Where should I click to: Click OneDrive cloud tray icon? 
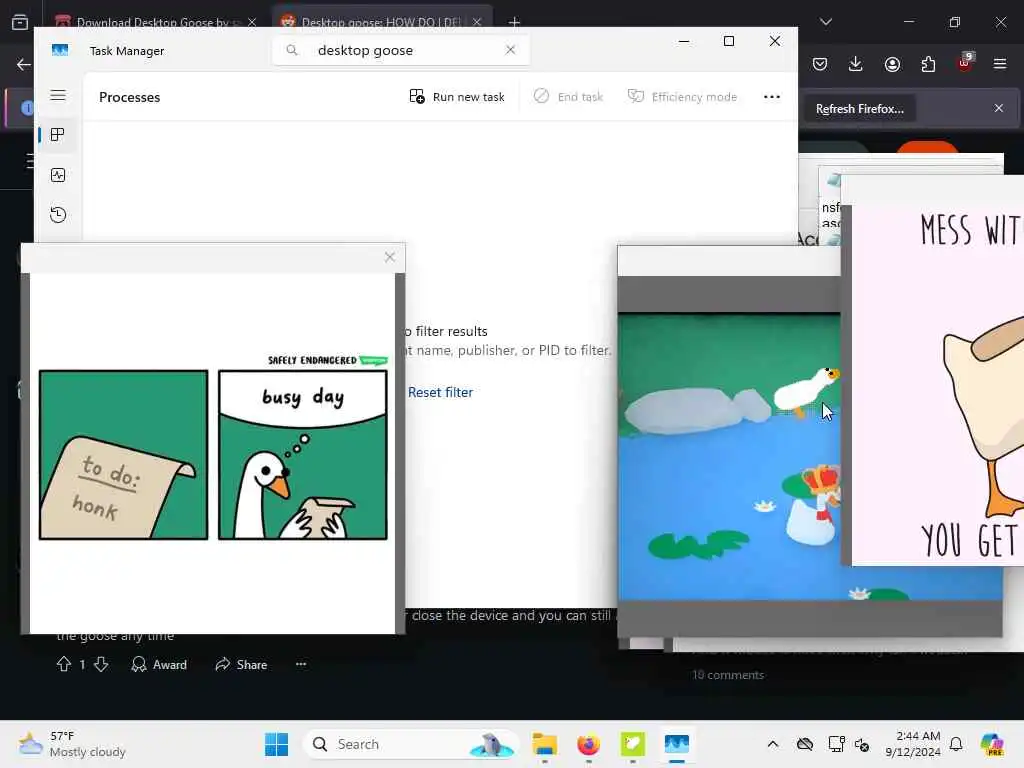click(805, 744)
